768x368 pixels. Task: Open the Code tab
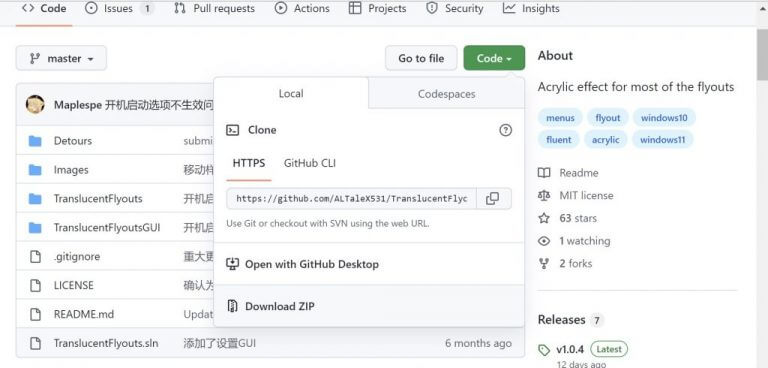44,8
